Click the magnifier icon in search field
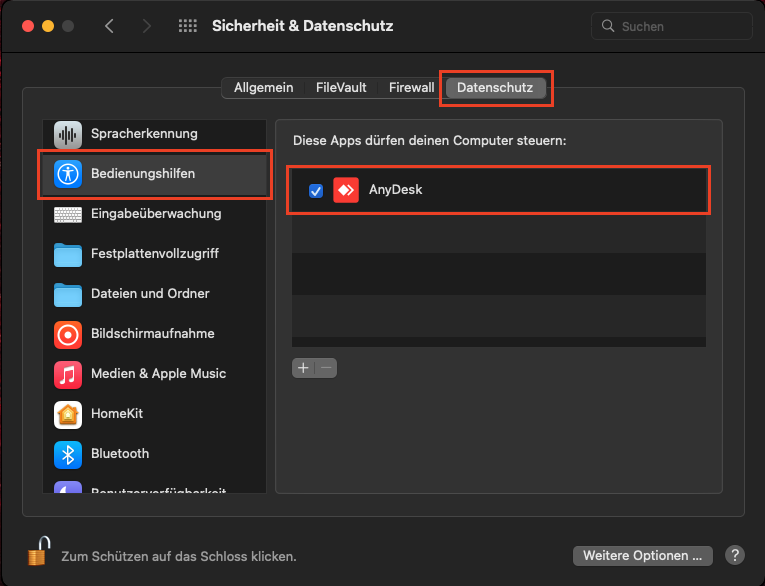The width and height of the screenshot is (765, 586). (x=607, y=26)
